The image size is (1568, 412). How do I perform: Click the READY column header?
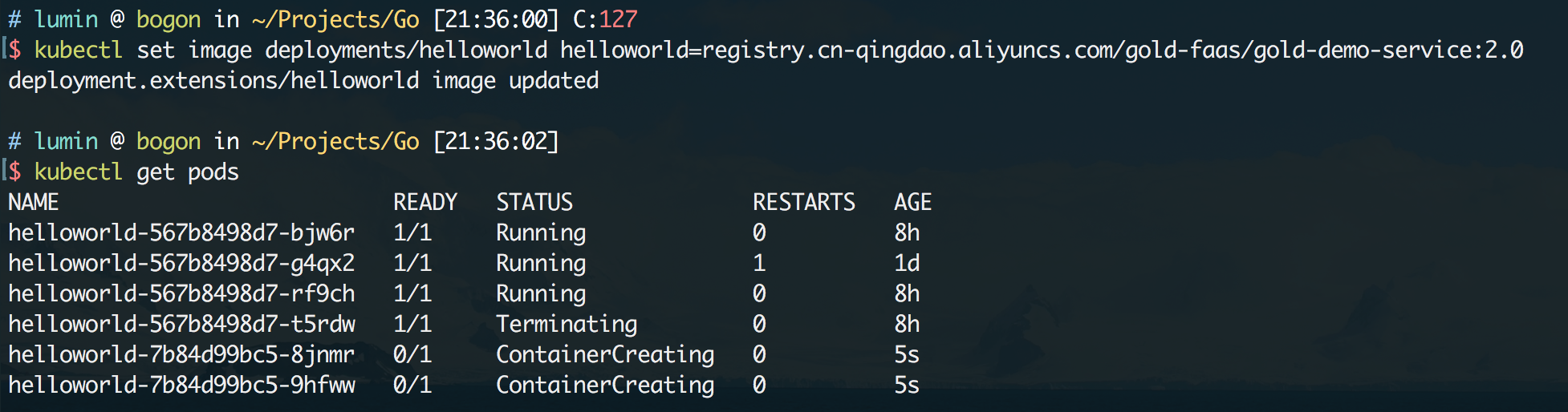(x=425, y=202)
